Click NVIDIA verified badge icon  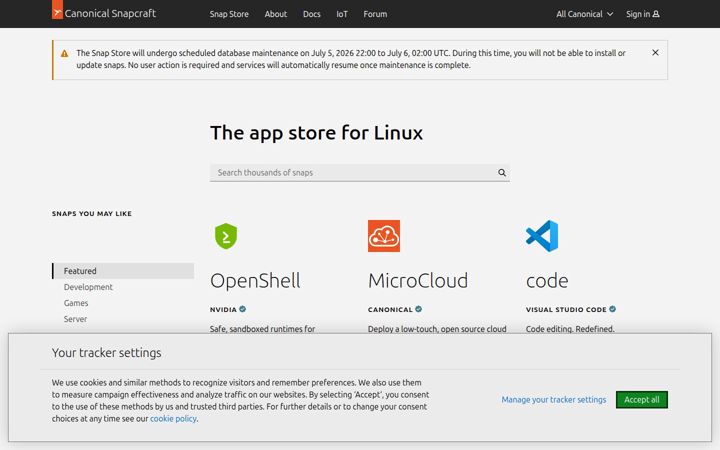point(242,309)
